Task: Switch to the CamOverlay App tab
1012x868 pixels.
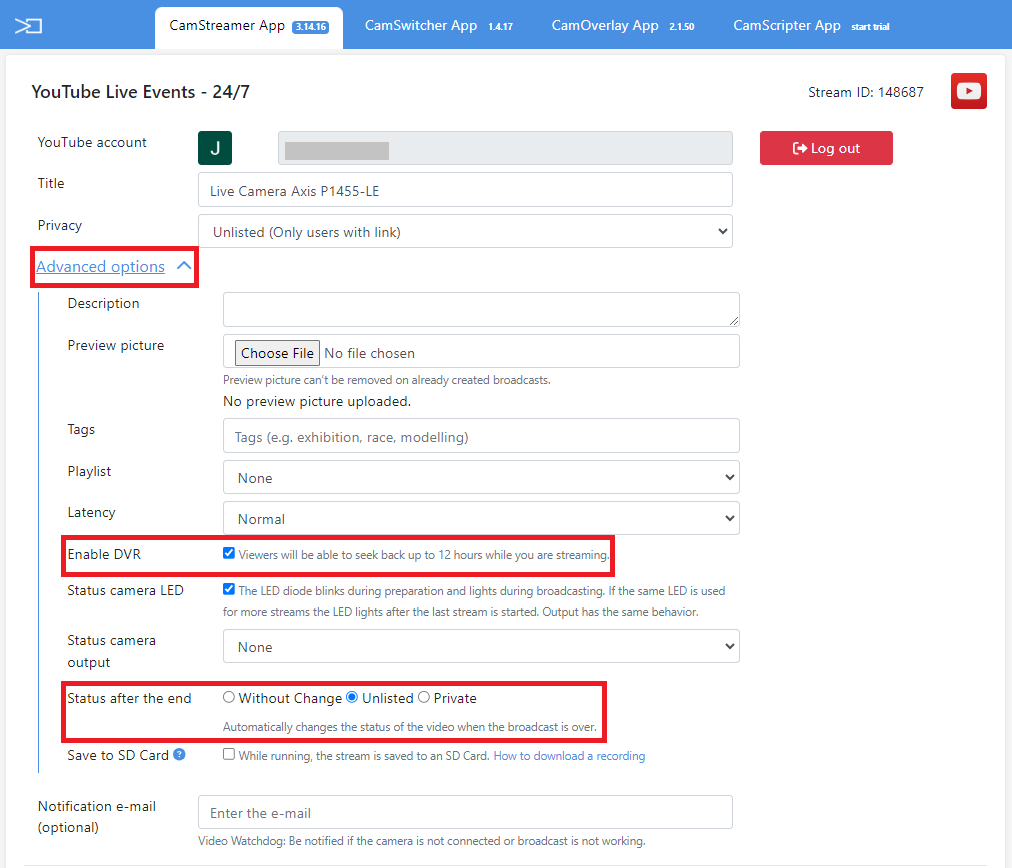Action: click(623, 26)
